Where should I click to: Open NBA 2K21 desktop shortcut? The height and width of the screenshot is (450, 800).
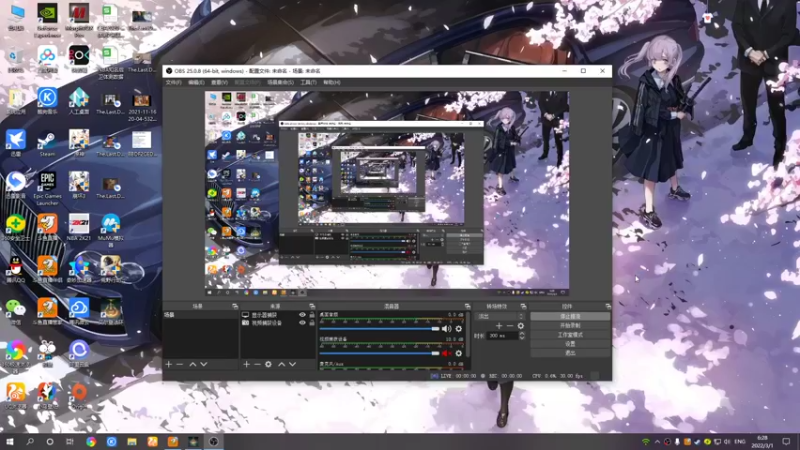(79, 228)
